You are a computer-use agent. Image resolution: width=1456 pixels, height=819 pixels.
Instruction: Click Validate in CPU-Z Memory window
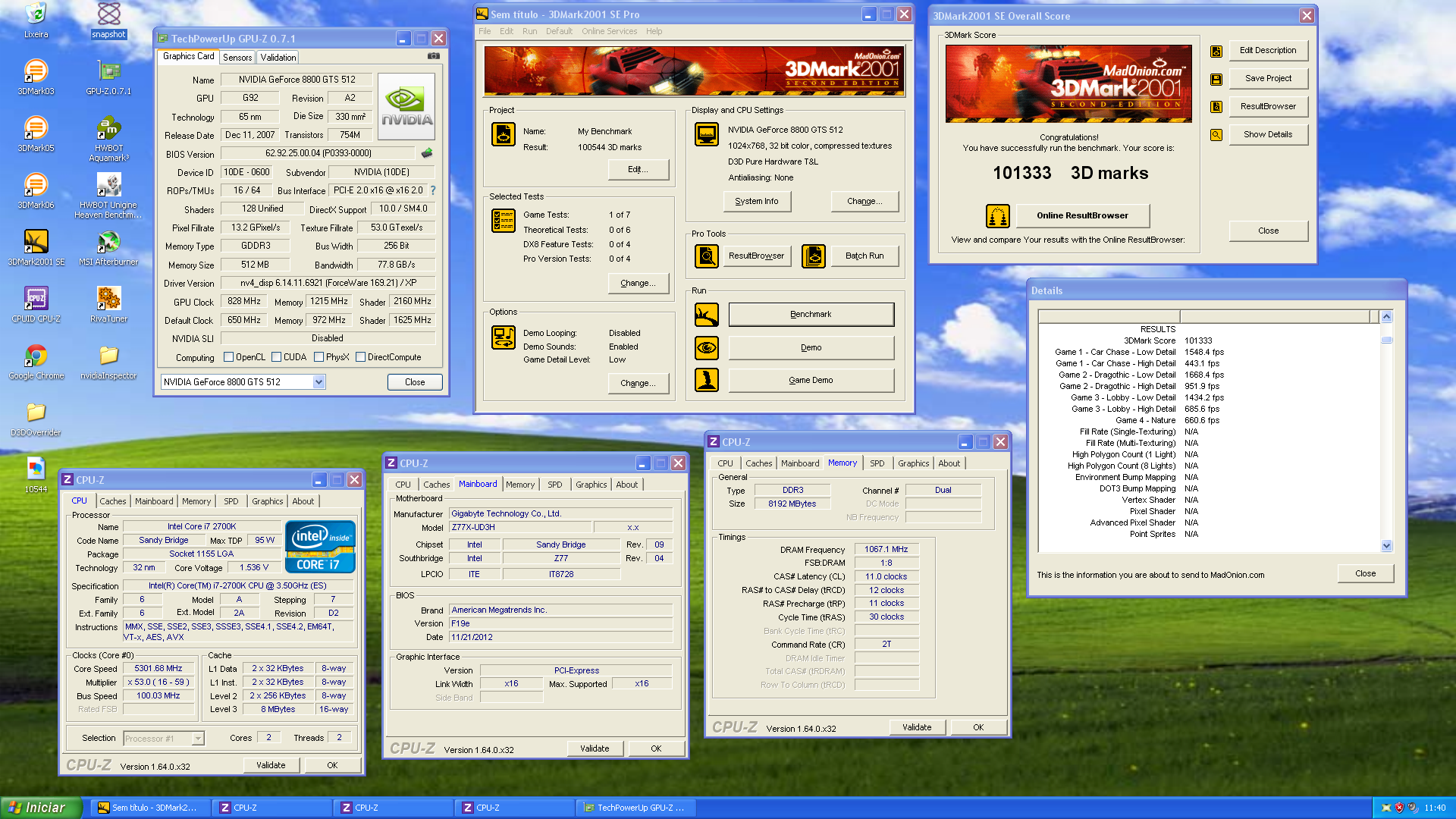coord(917,727)
